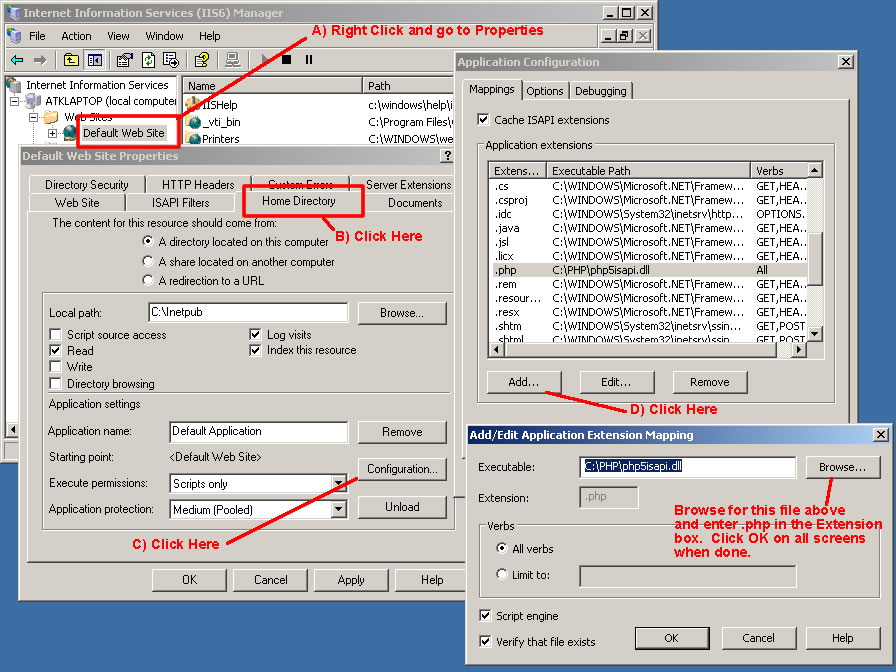896x672 pixels.
Task: Click the connect to computer toolbar icon
Action: coord(233,59)
